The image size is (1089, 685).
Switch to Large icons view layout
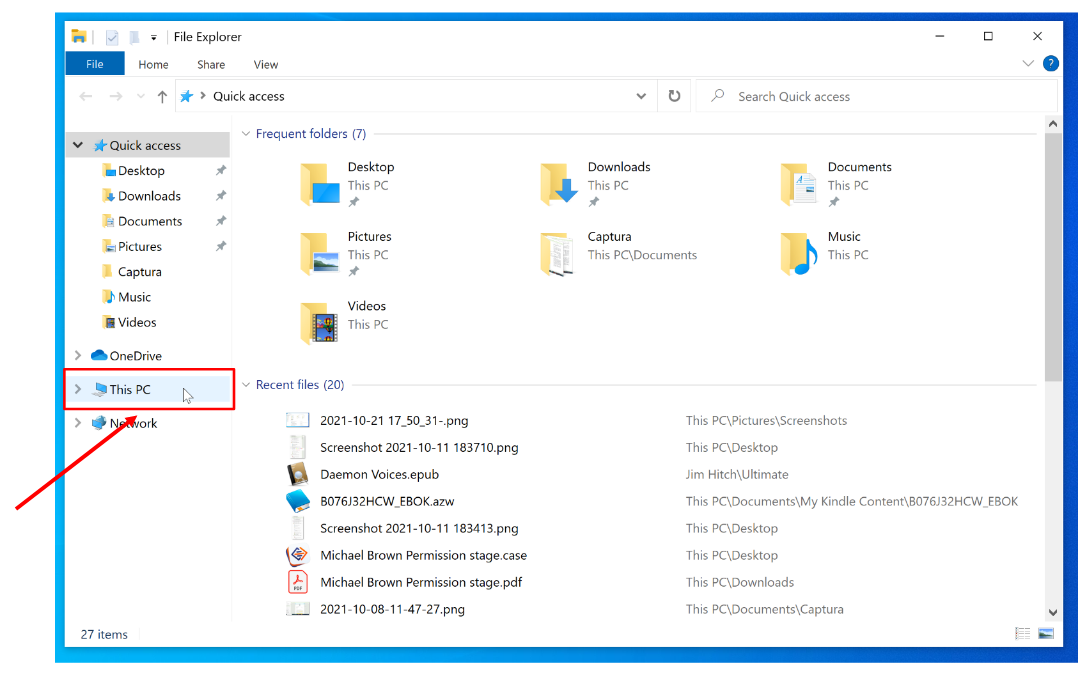[x=1046, y=634]
